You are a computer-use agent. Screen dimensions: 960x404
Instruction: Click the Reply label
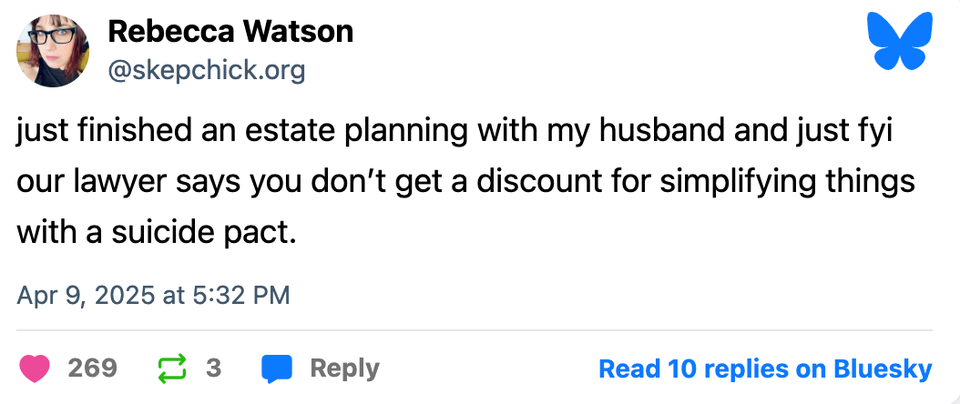[344, 368]
